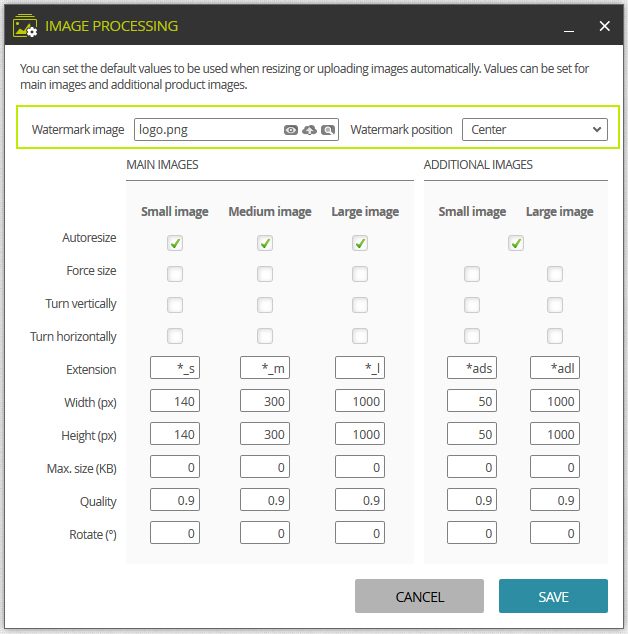Viewport: 628px width, 634px height.
Task: Set Max. size field for additional Large image
Action: pos(555,467)
